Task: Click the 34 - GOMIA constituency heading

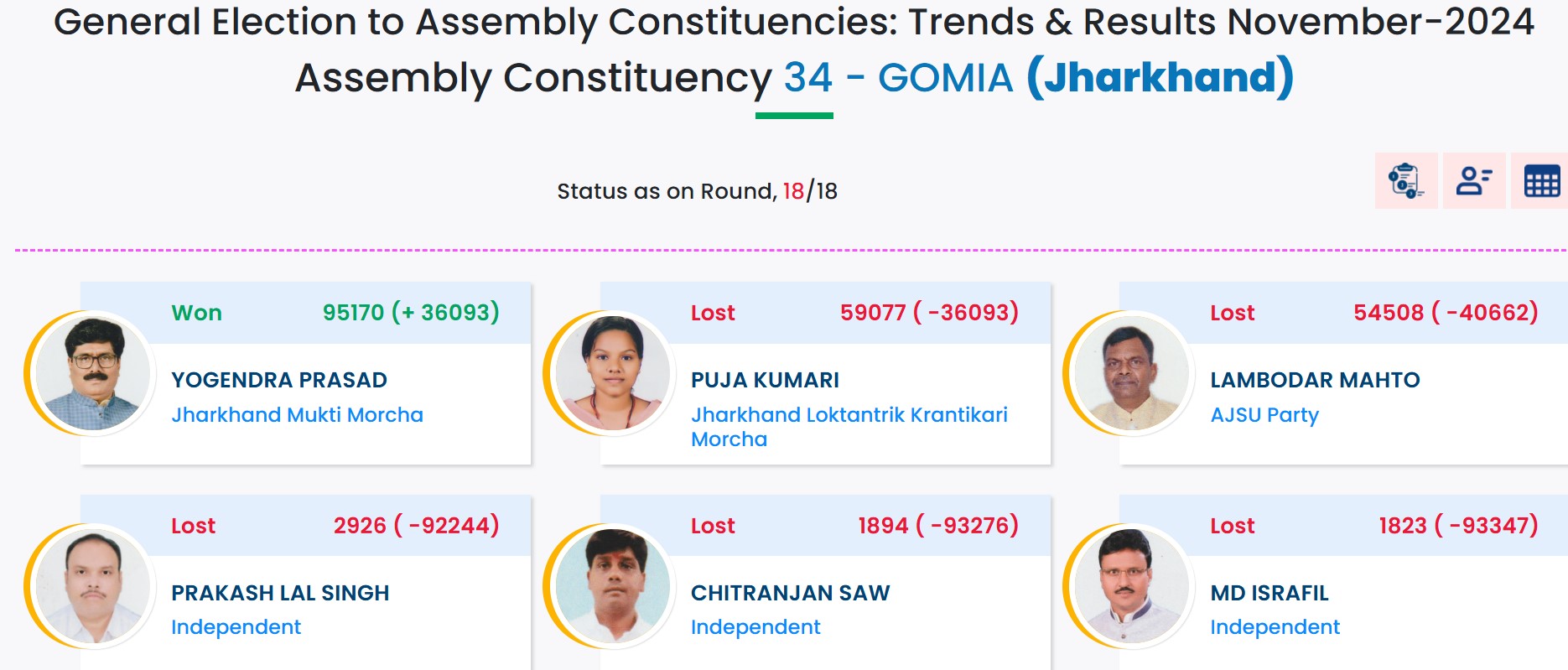Action: click(x=898, y=78)
